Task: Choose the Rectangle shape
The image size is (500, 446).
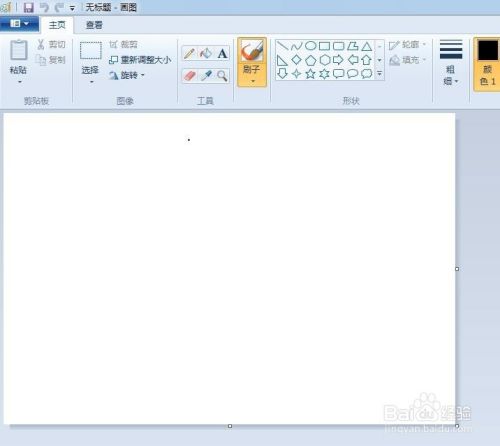Action: (324, 46)
